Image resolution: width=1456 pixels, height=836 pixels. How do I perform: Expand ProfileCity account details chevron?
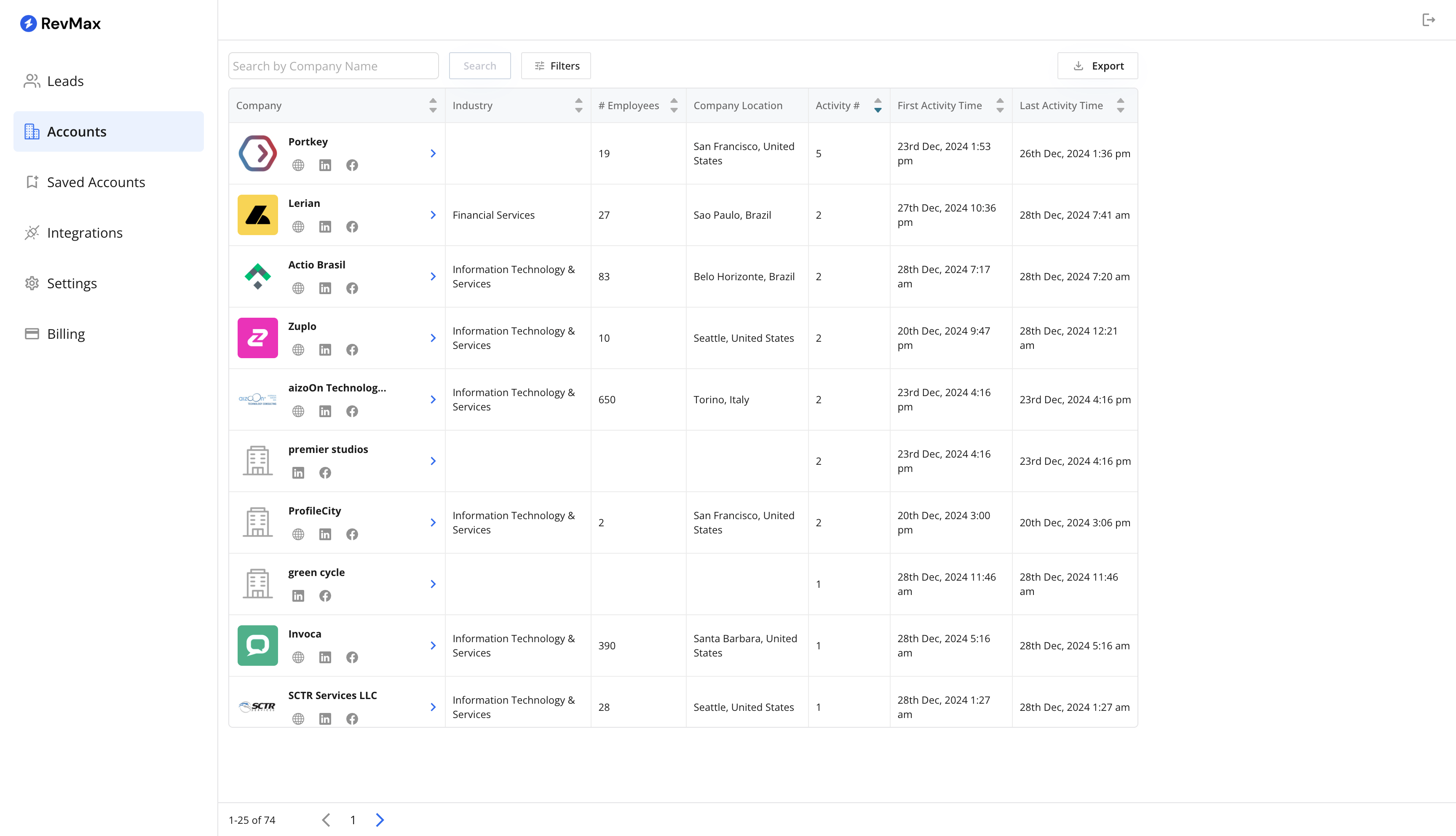(x=433, y=522)
